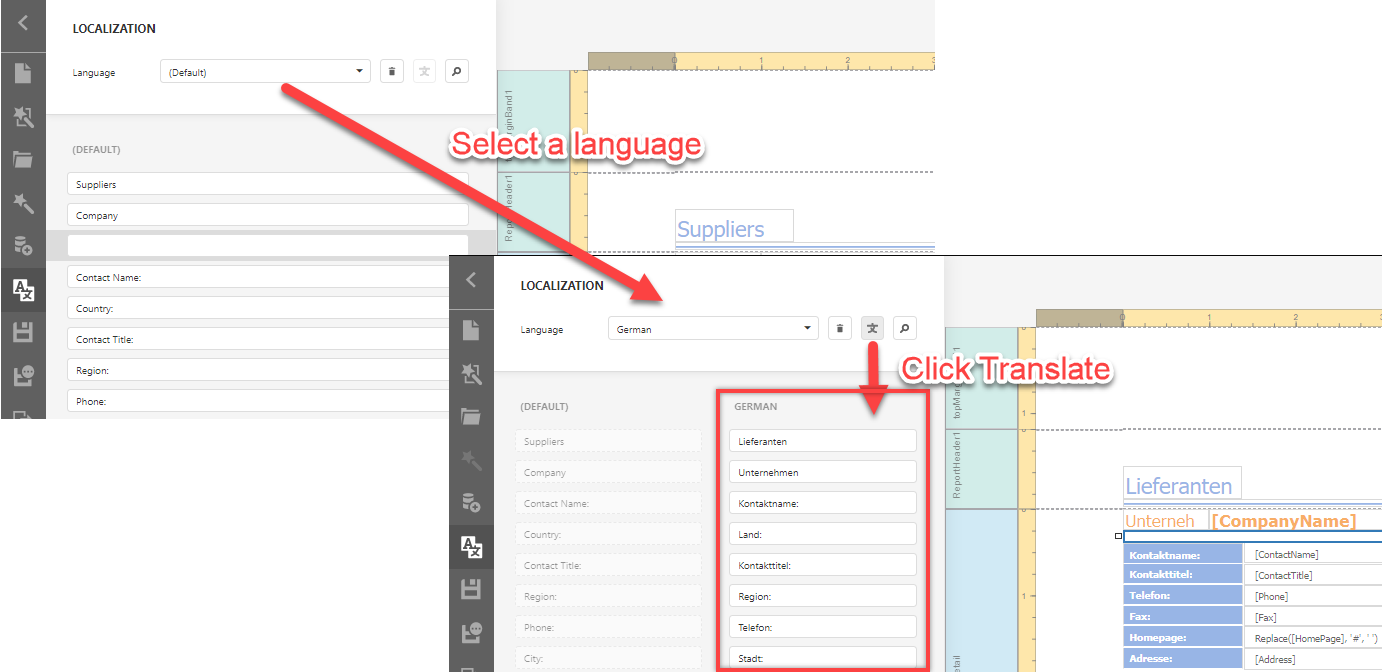This screenshot has width=1382, height=672.
Task: Select the Suppliers label on the report surface
Action: click(x=734, y=226)
